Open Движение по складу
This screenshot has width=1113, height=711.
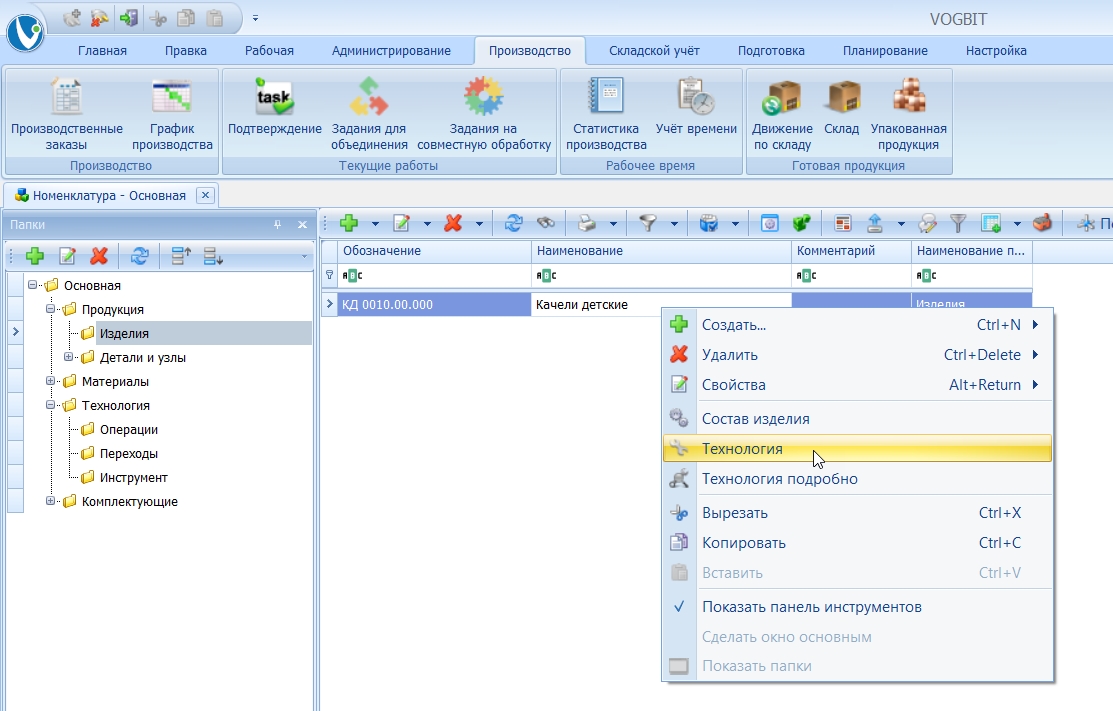tap(783, 115)
